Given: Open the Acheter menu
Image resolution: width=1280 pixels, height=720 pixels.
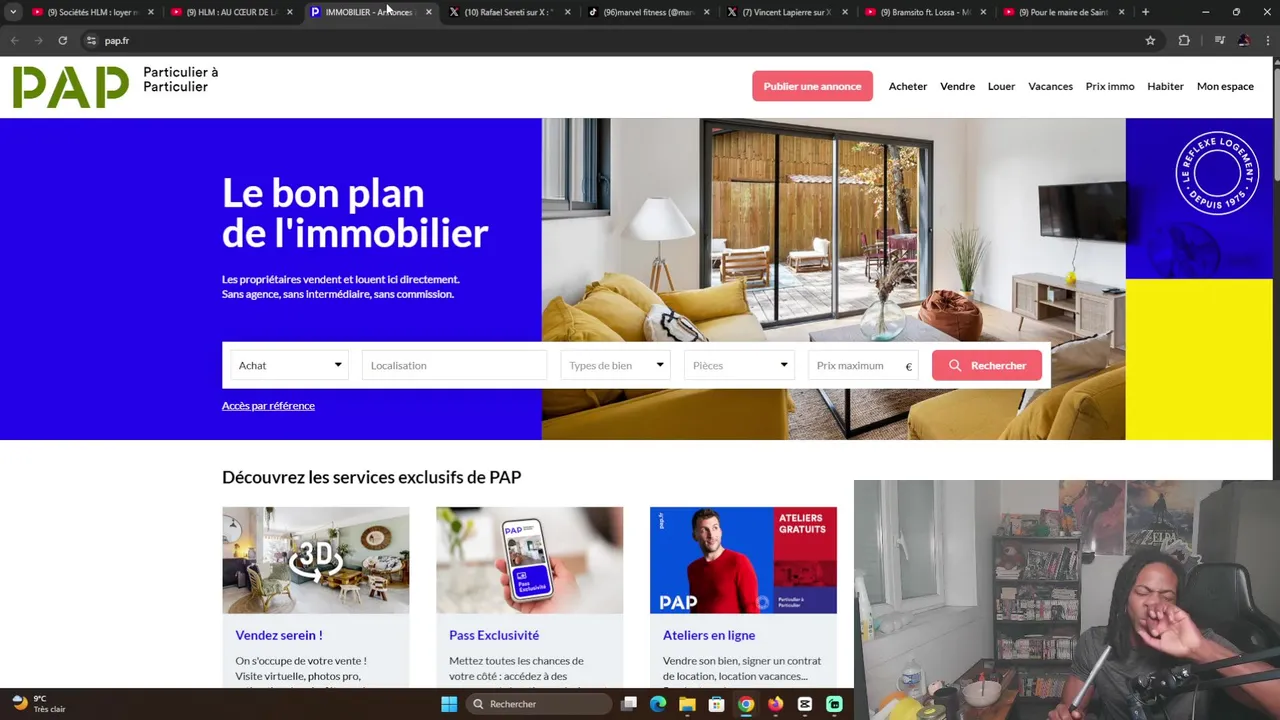Looking at the screenshot, I should tap(908, 86).
